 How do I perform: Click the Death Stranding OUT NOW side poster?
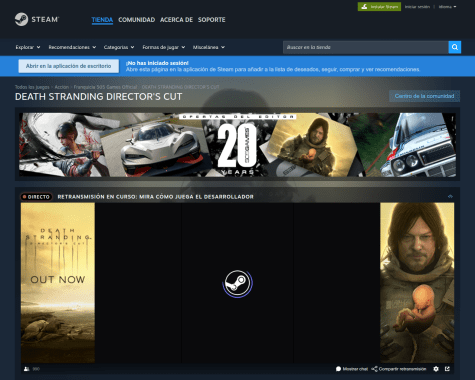58,283
